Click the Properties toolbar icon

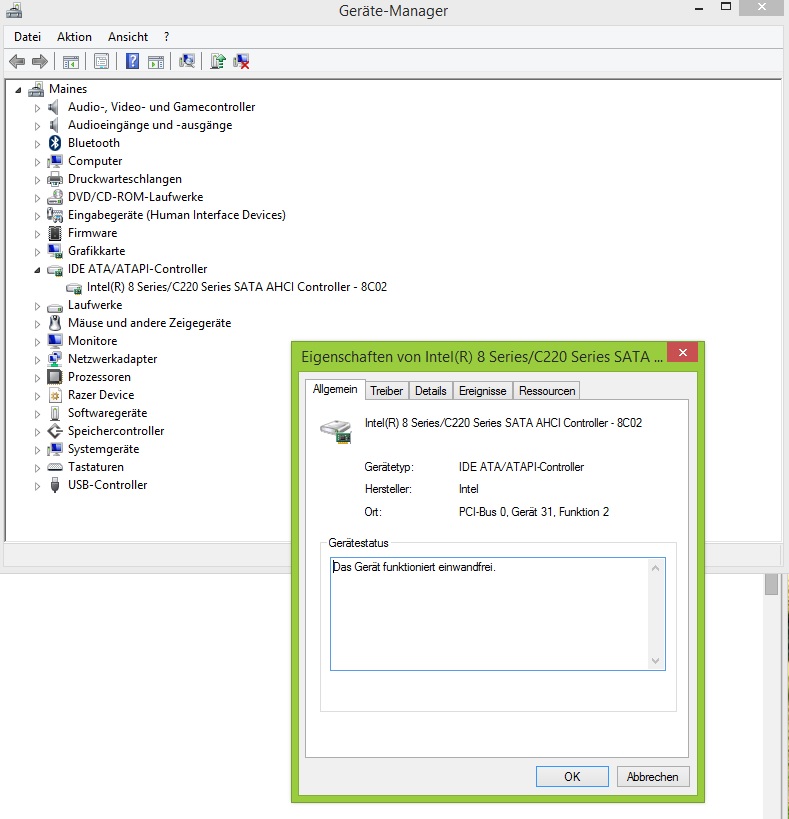(x=101, y=62)
